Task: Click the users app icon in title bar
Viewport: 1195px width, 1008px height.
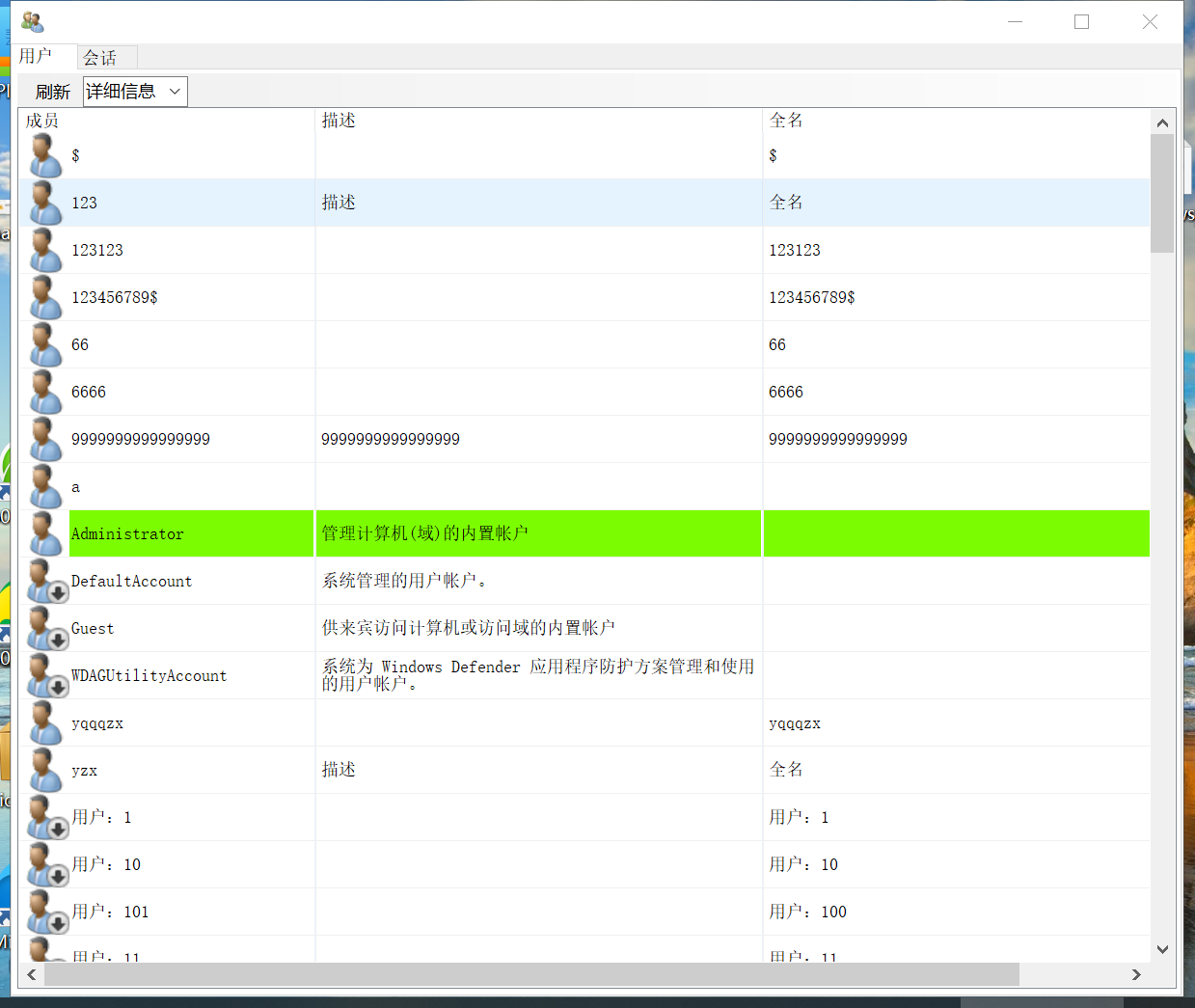Action: [x=32, y=21]
